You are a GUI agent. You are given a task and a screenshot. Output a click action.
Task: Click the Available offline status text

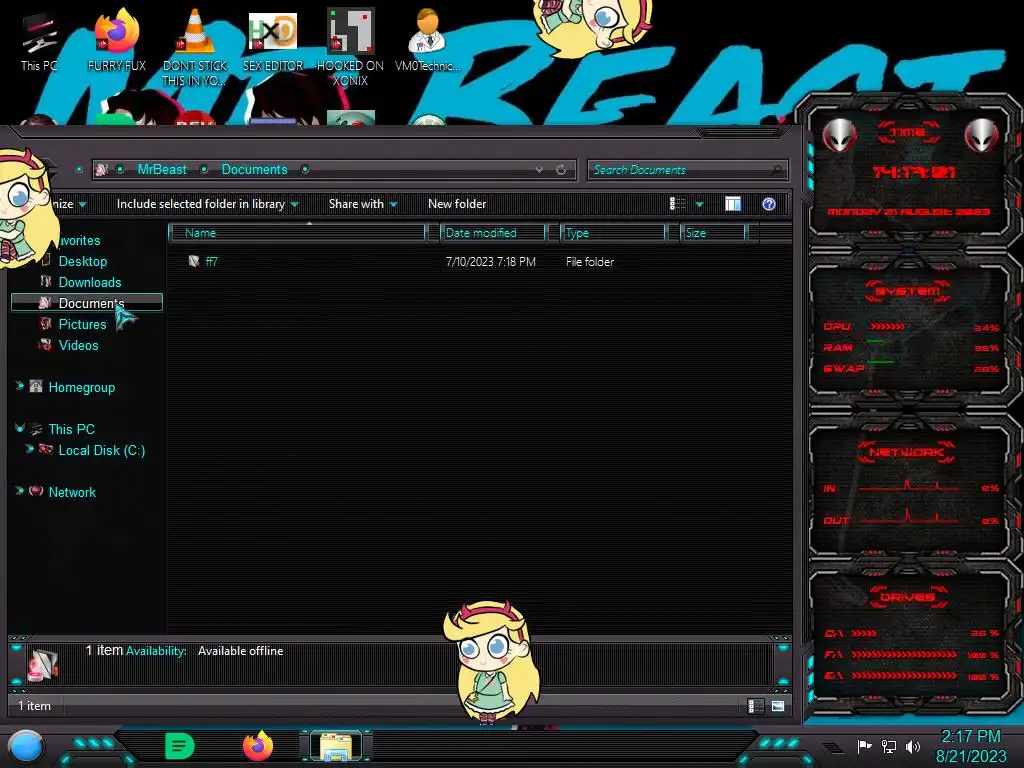coord(240,650)
